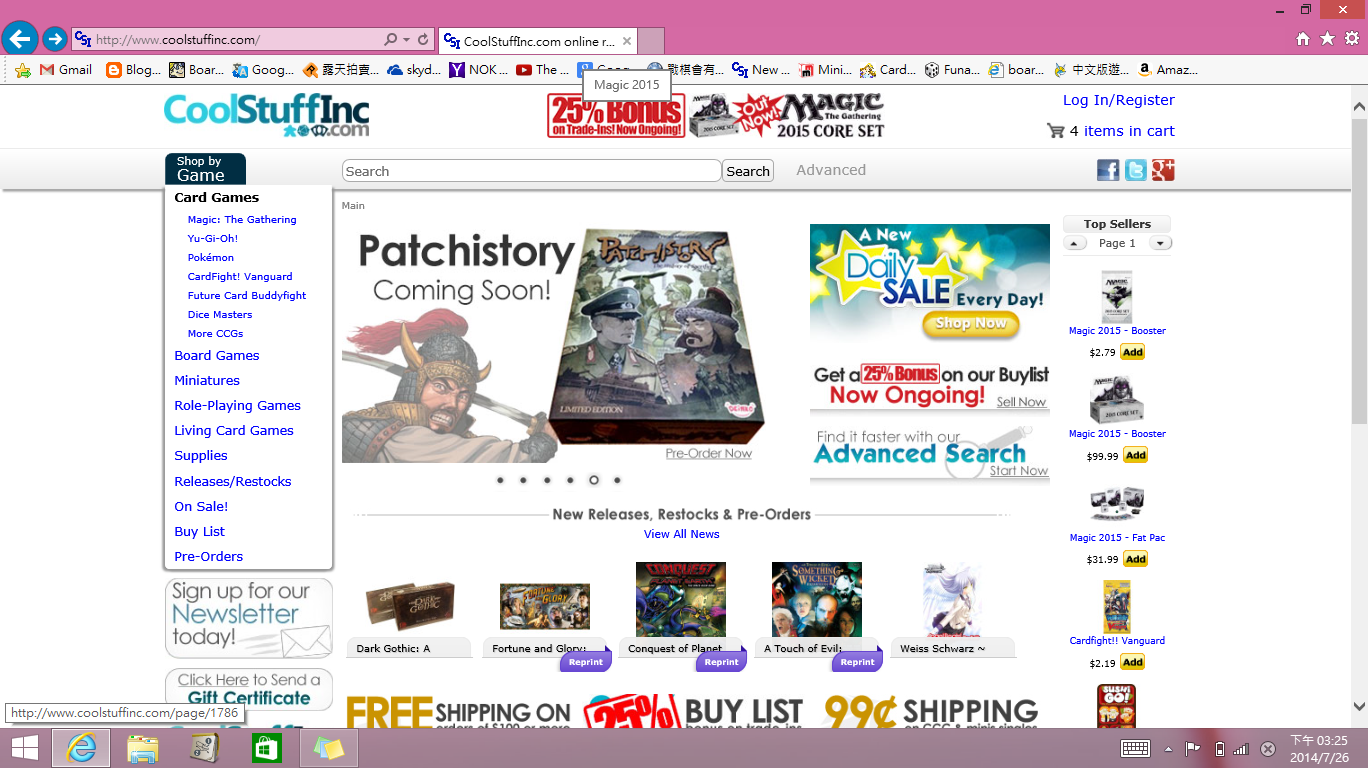
Task: Add Magic 2015 Fat Pack $31.99 to cart
Action: (1135, 559)
